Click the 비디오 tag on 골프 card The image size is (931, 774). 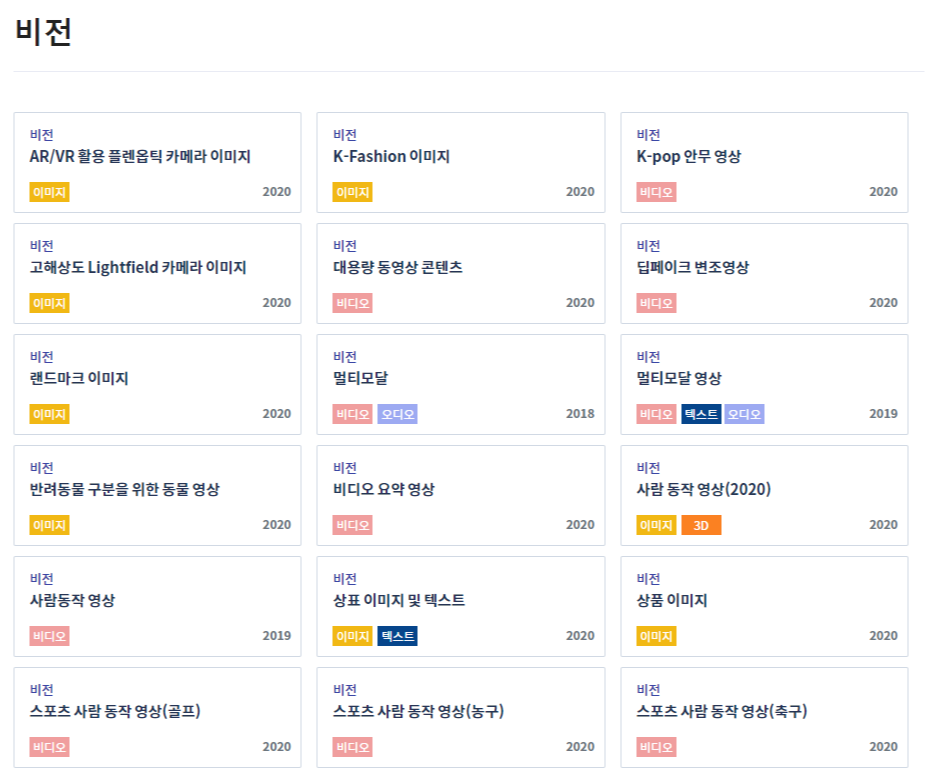(49, 747)
